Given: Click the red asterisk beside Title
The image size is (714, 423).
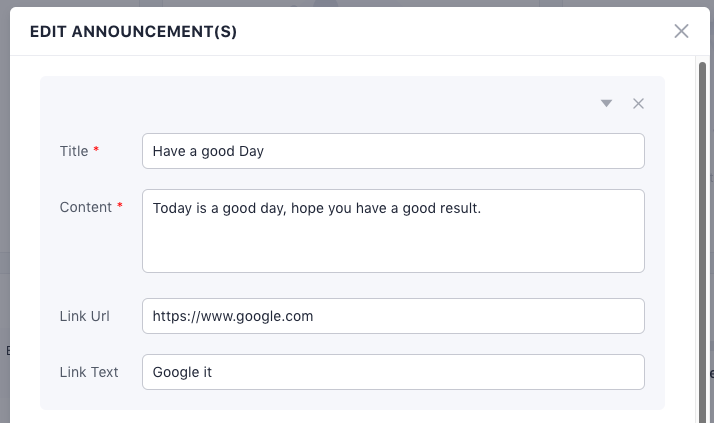Looking at the screenshot, I should pyautogui.click(x=97, y=151).
